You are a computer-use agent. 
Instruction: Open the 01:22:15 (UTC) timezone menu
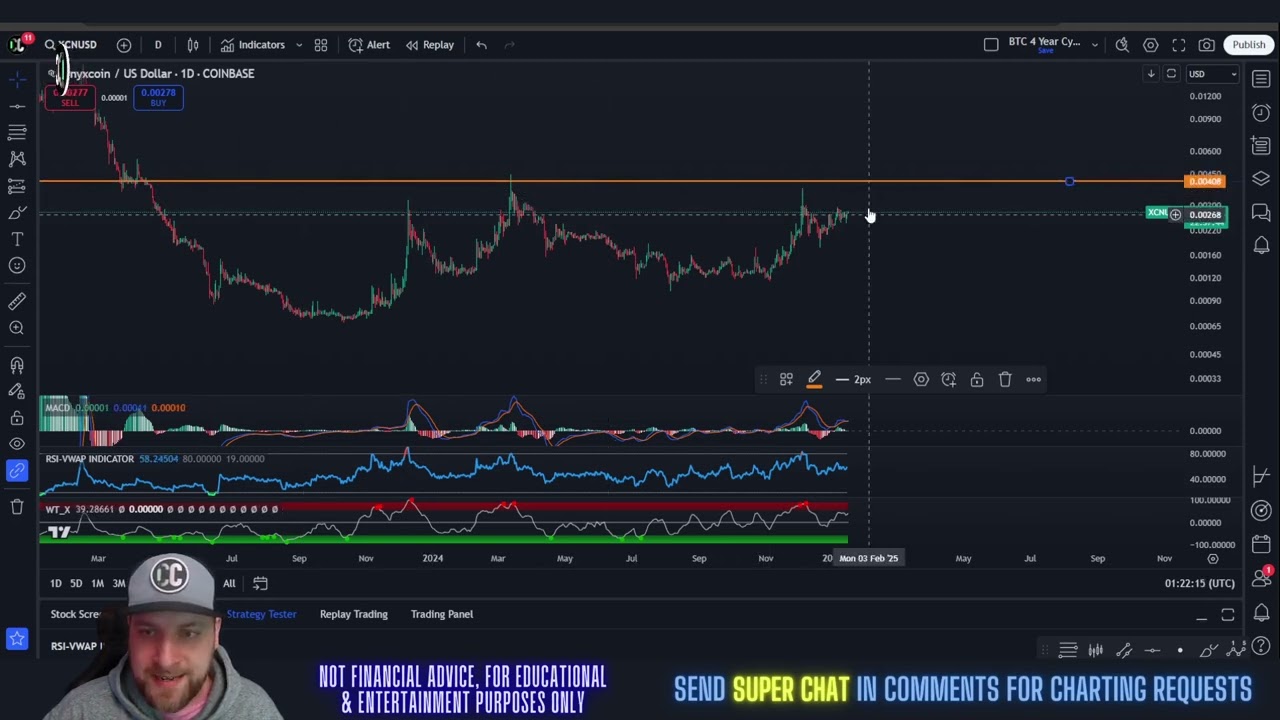[x=1199, y=583]
